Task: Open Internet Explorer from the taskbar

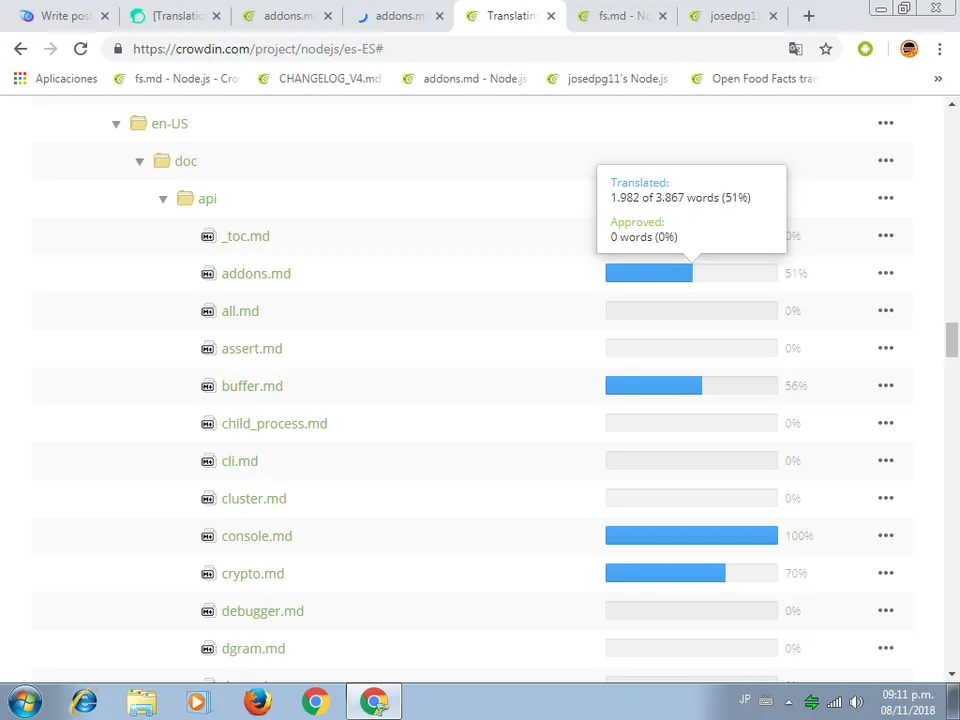Action: pos(84,702)
